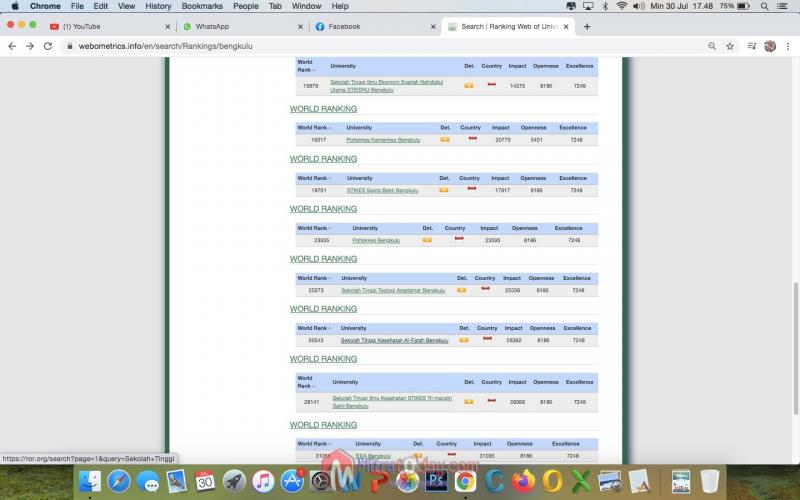This screenshot has width=800, height=500.
Task: Open Safari from the dock
Action: (119, 481)
